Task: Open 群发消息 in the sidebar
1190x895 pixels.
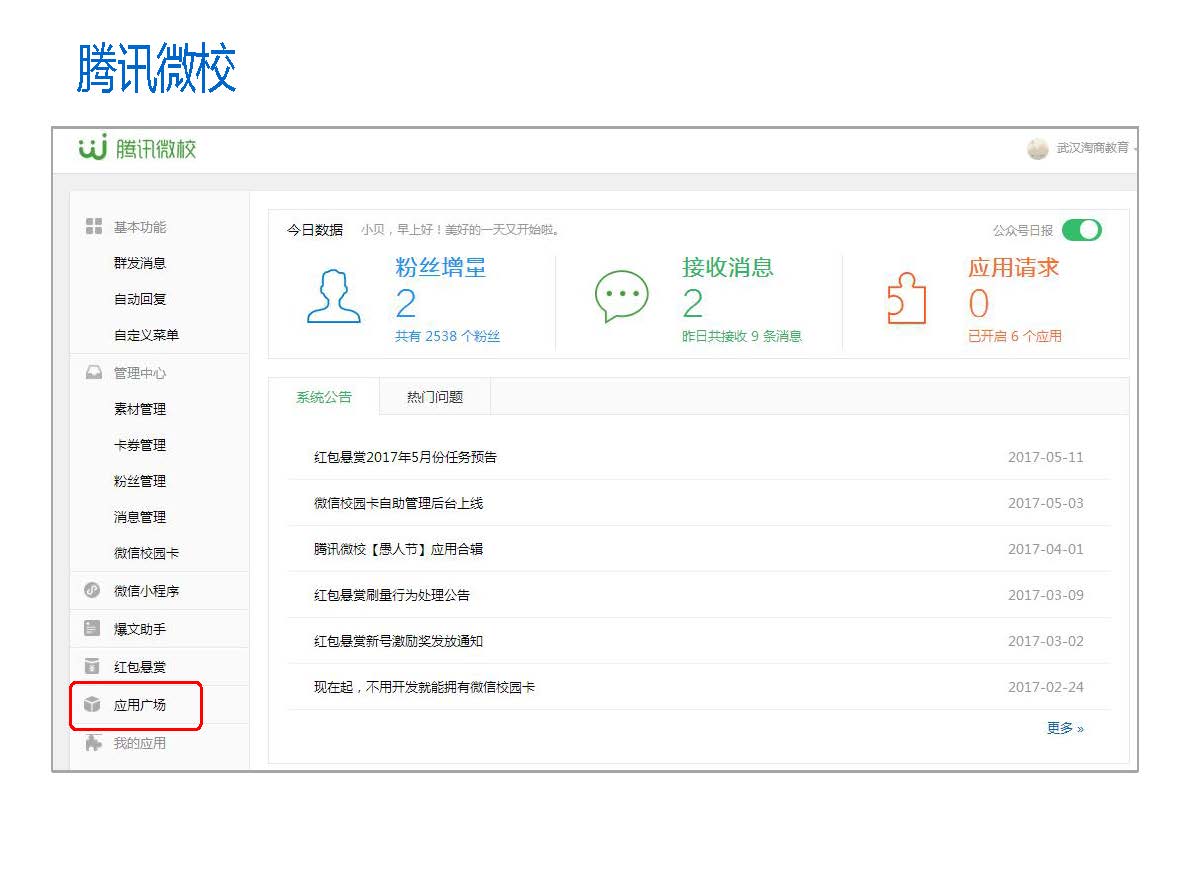Action: (x=140, y=263)
